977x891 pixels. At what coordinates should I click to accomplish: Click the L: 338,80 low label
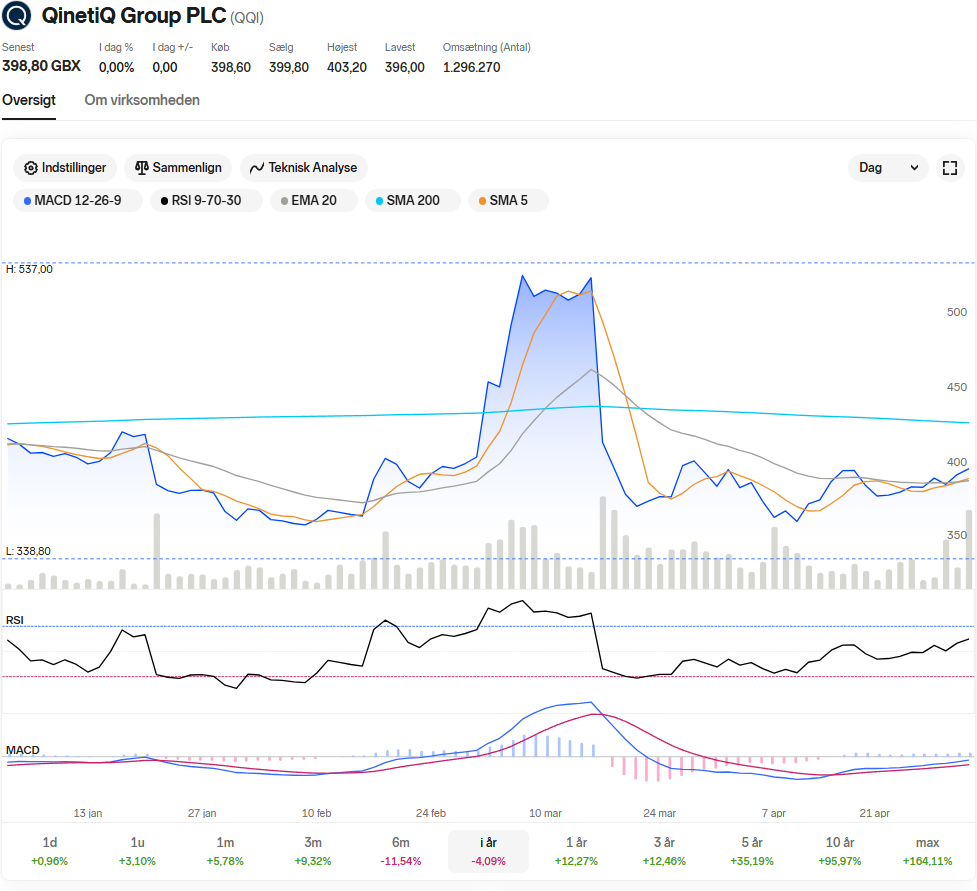tap(28, 551)
